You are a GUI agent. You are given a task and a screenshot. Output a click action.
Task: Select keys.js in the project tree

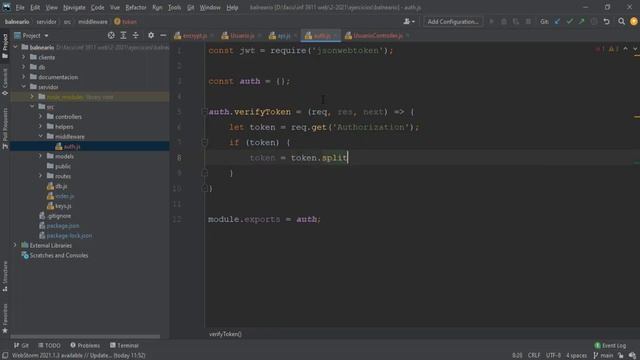(x=63, y=206)
